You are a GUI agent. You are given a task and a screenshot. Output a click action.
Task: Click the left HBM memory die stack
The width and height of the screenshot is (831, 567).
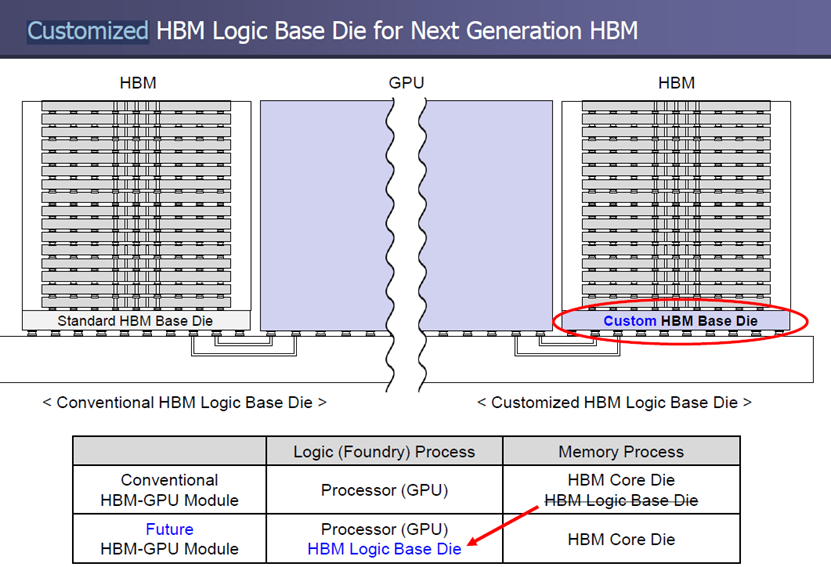136,205
